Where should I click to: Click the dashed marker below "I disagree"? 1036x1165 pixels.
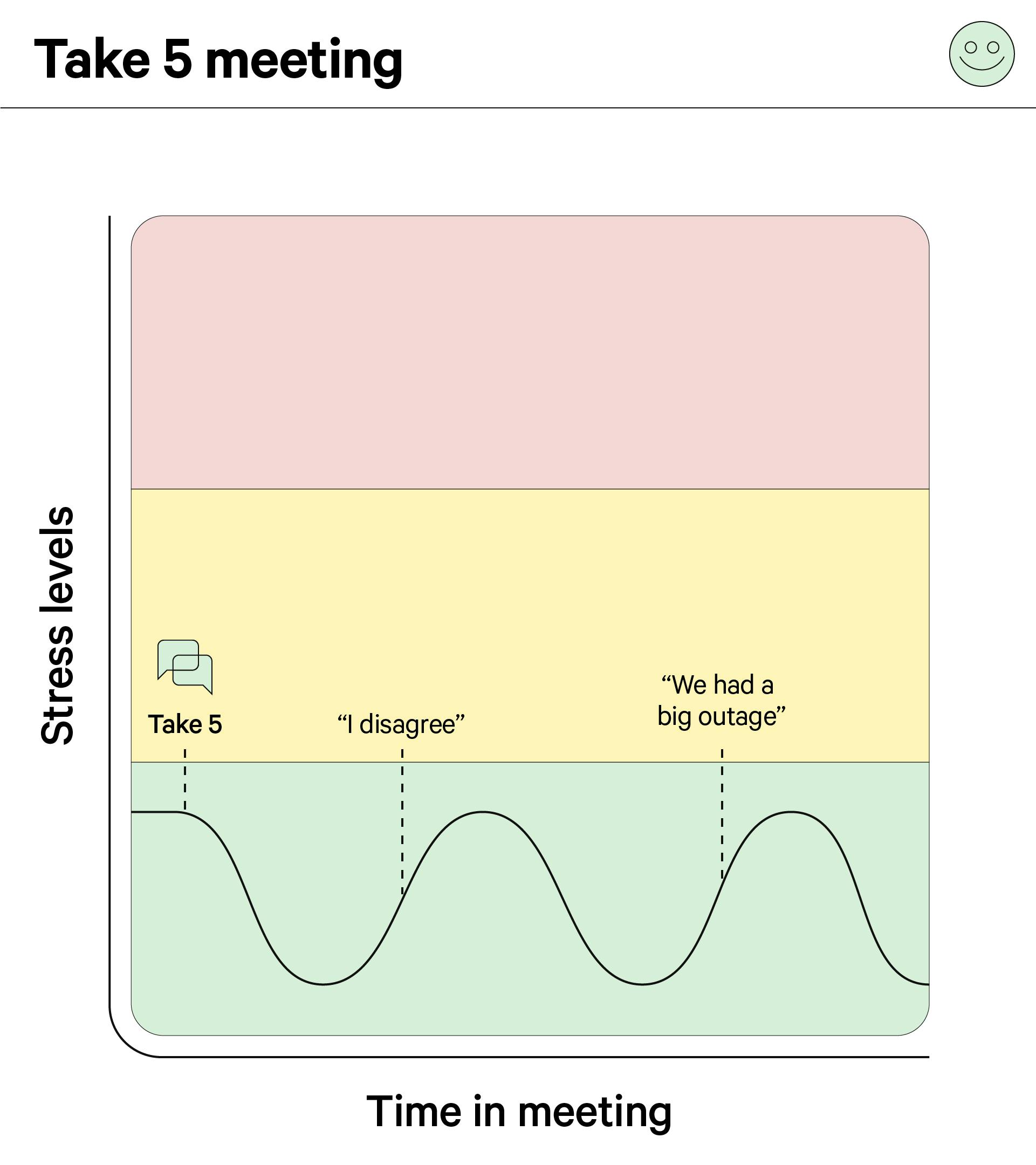(402, 821)
